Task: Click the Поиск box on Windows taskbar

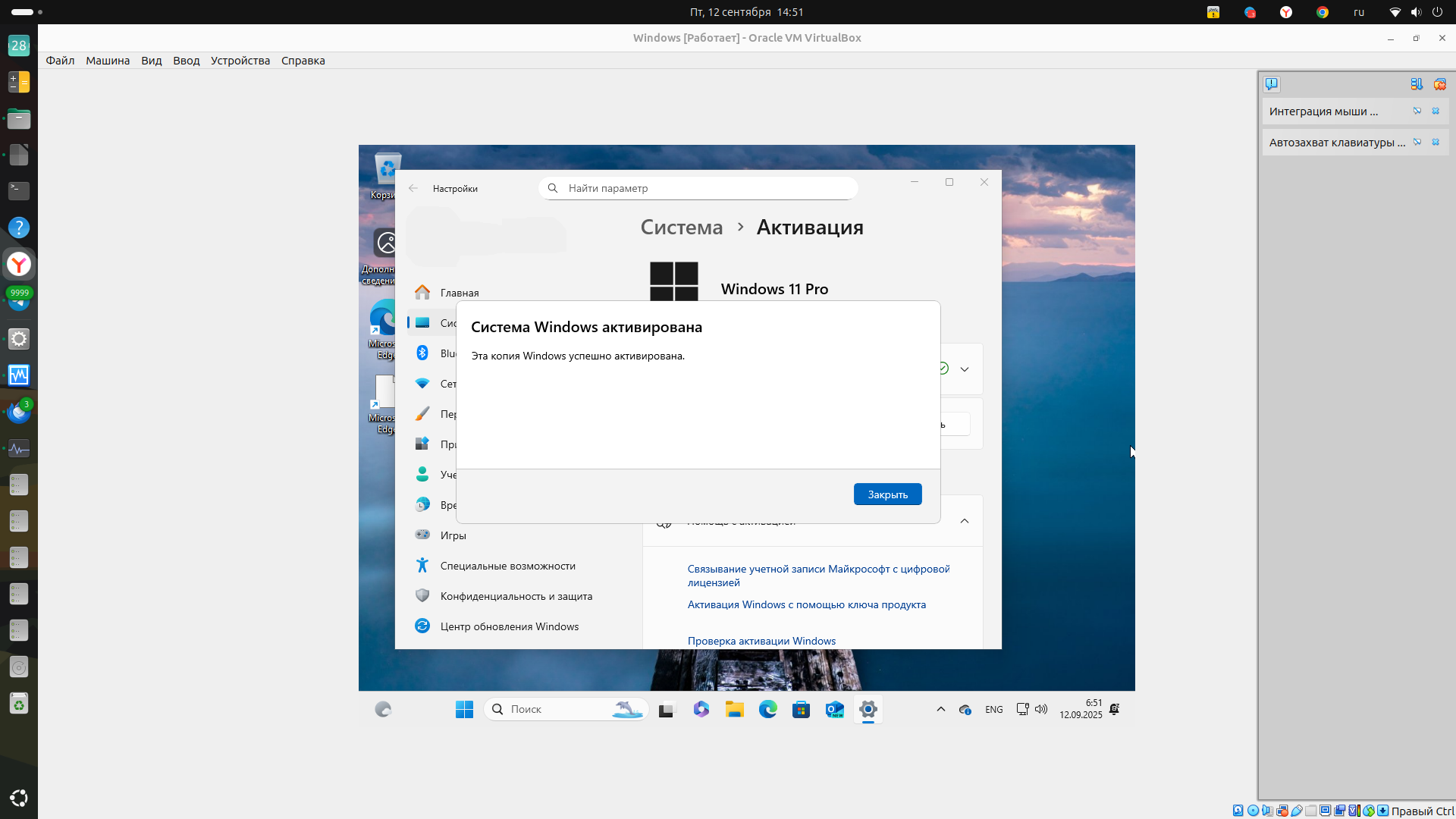Action: tap(566, 709)
